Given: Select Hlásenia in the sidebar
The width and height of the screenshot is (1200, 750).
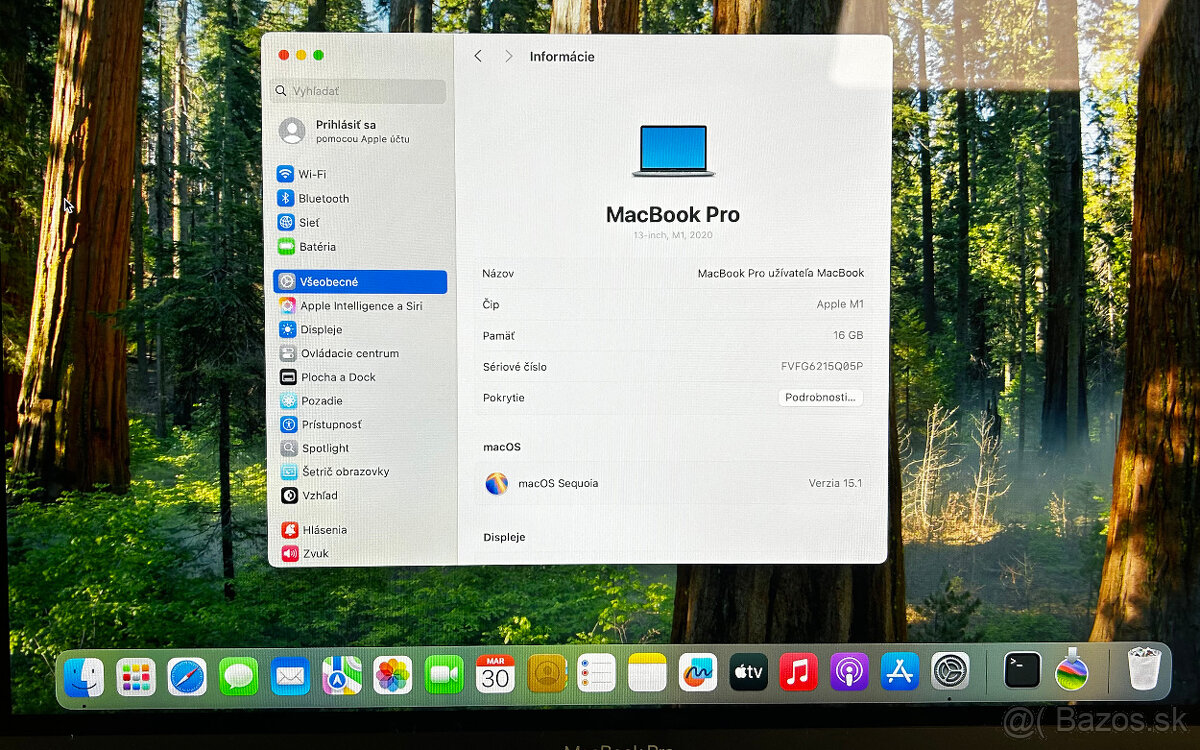Looking at the screenshot, I should click(324, 529).
